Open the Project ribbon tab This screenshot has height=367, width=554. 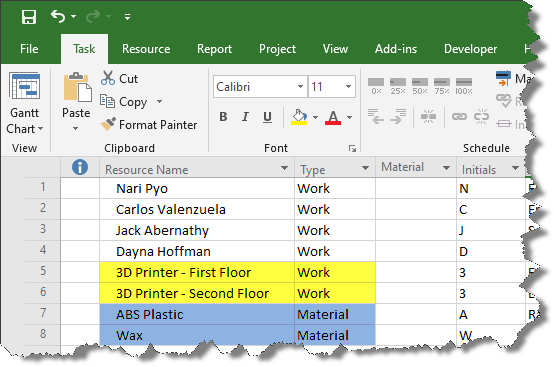click(x=277, y=49)
